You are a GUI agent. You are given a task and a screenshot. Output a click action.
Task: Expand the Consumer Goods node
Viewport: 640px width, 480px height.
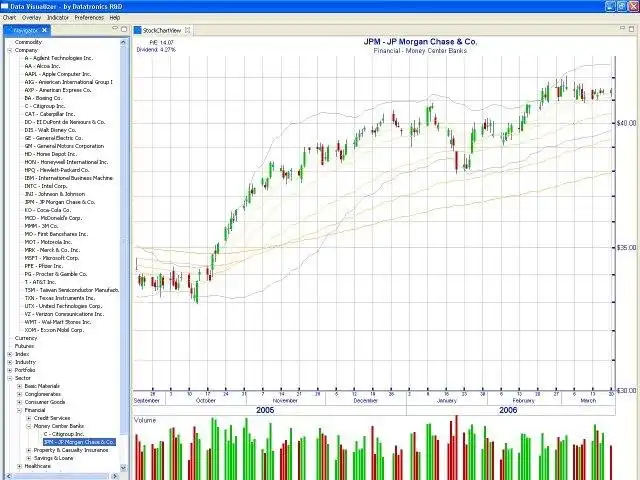pos(19,402)
